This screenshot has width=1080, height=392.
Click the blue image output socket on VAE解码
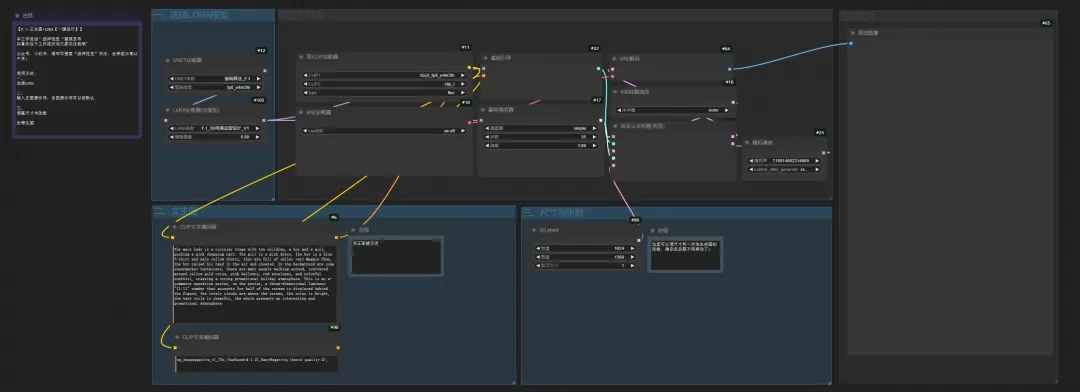pyautogui.click(x=729, y=69)
